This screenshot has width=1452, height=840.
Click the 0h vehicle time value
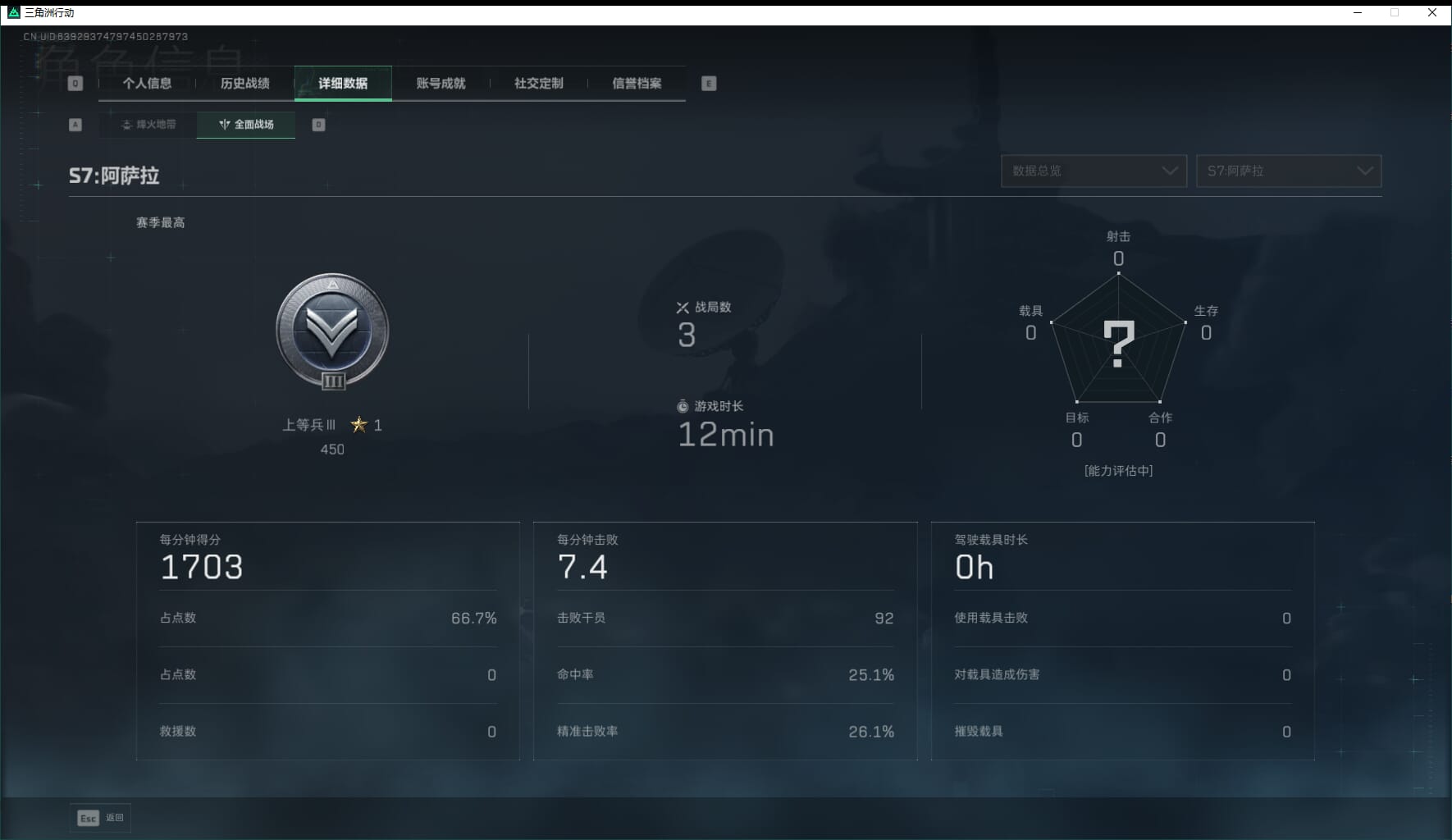point(975,568)
